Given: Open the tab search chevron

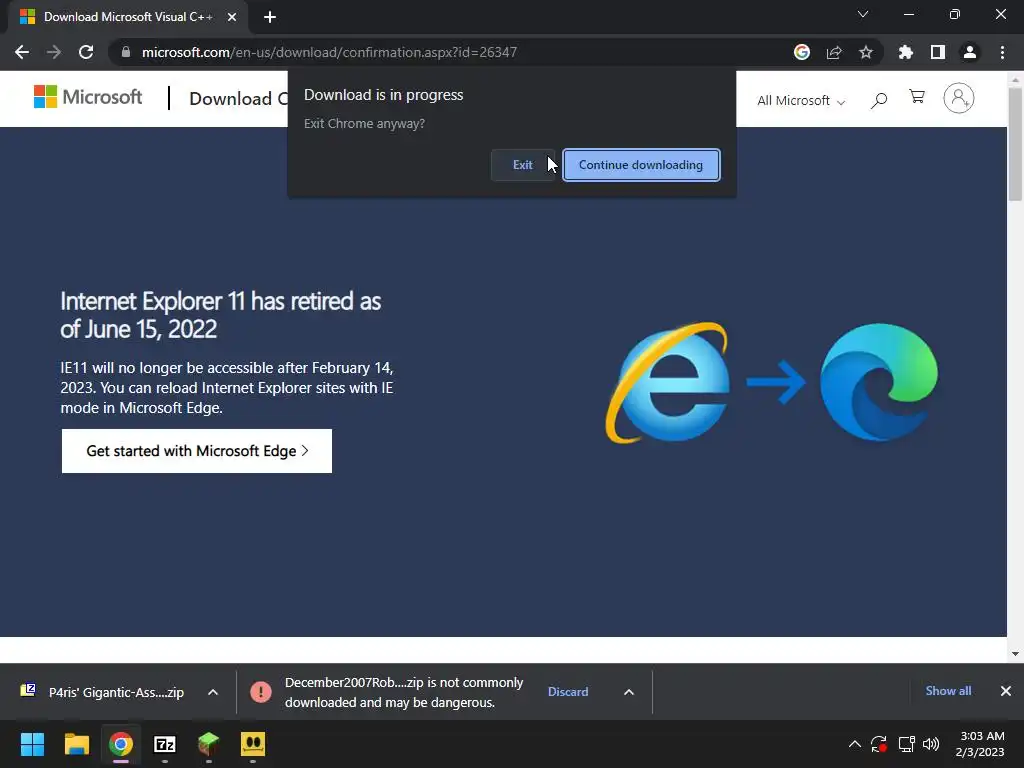Looking at the screenshot, I should coord(863,14).
